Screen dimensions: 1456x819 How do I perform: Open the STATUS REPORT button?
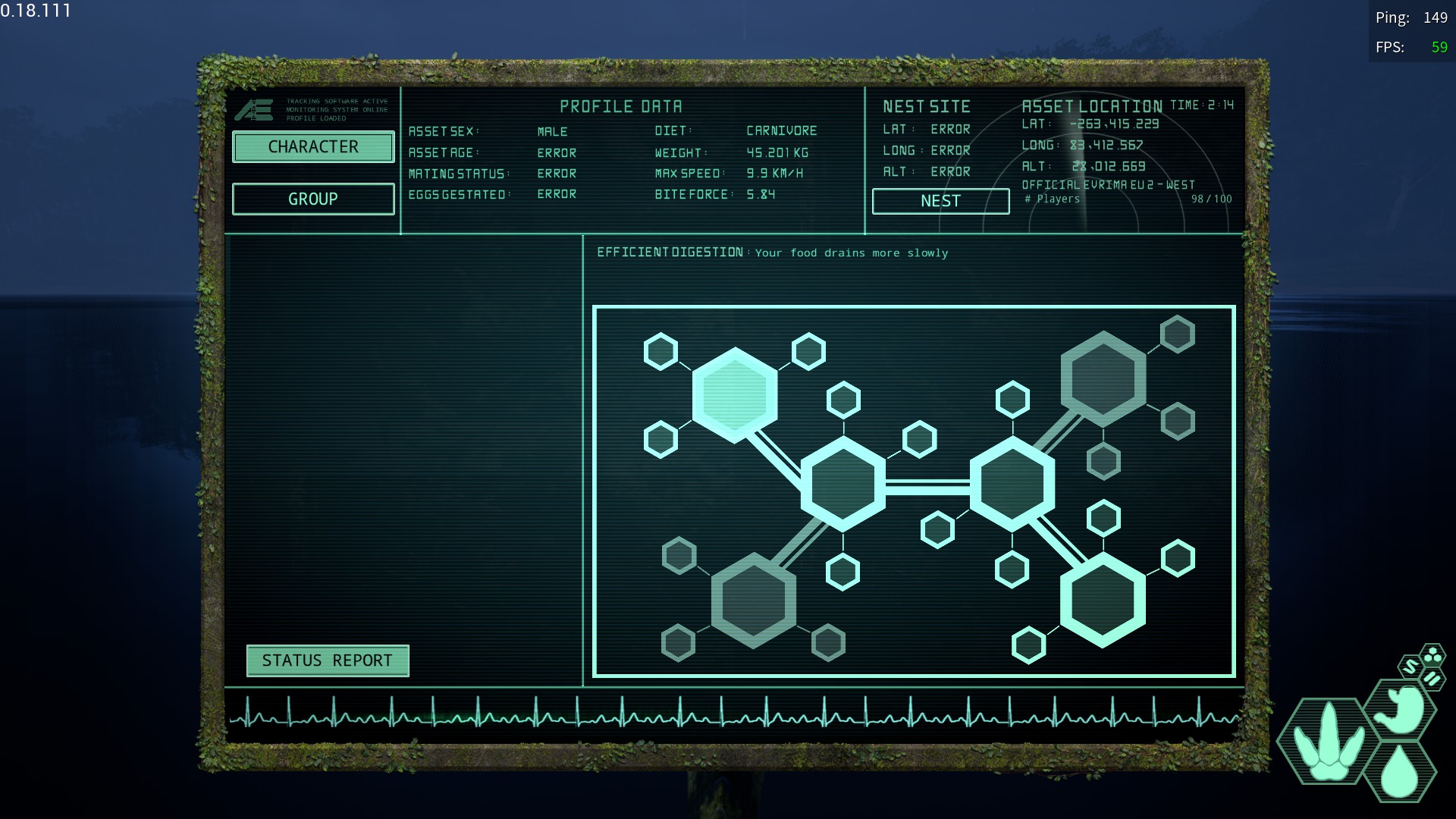coord(328,661)
